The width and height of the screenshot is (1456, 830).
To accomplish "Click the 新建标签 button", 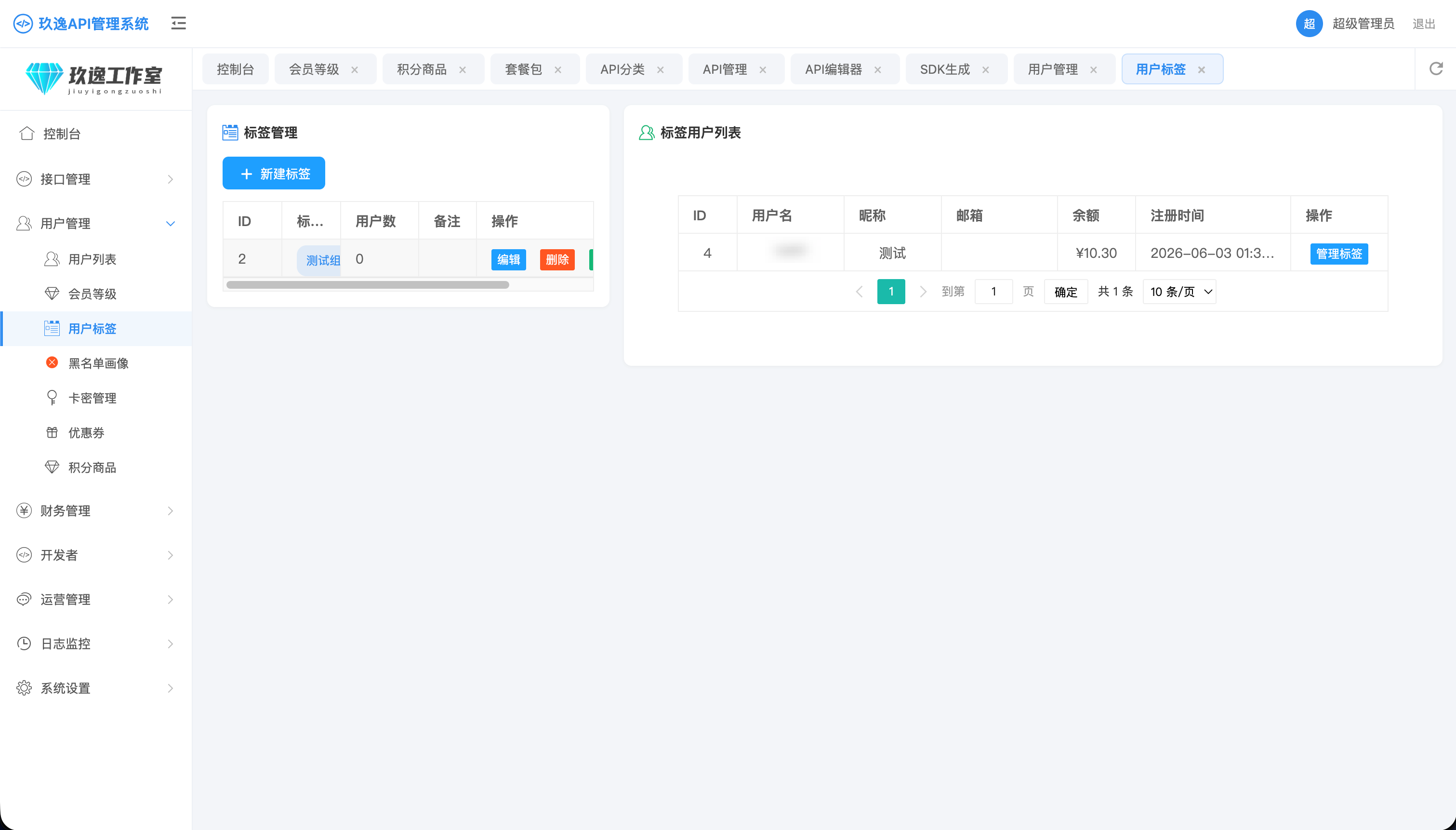I will coord(274,174).
